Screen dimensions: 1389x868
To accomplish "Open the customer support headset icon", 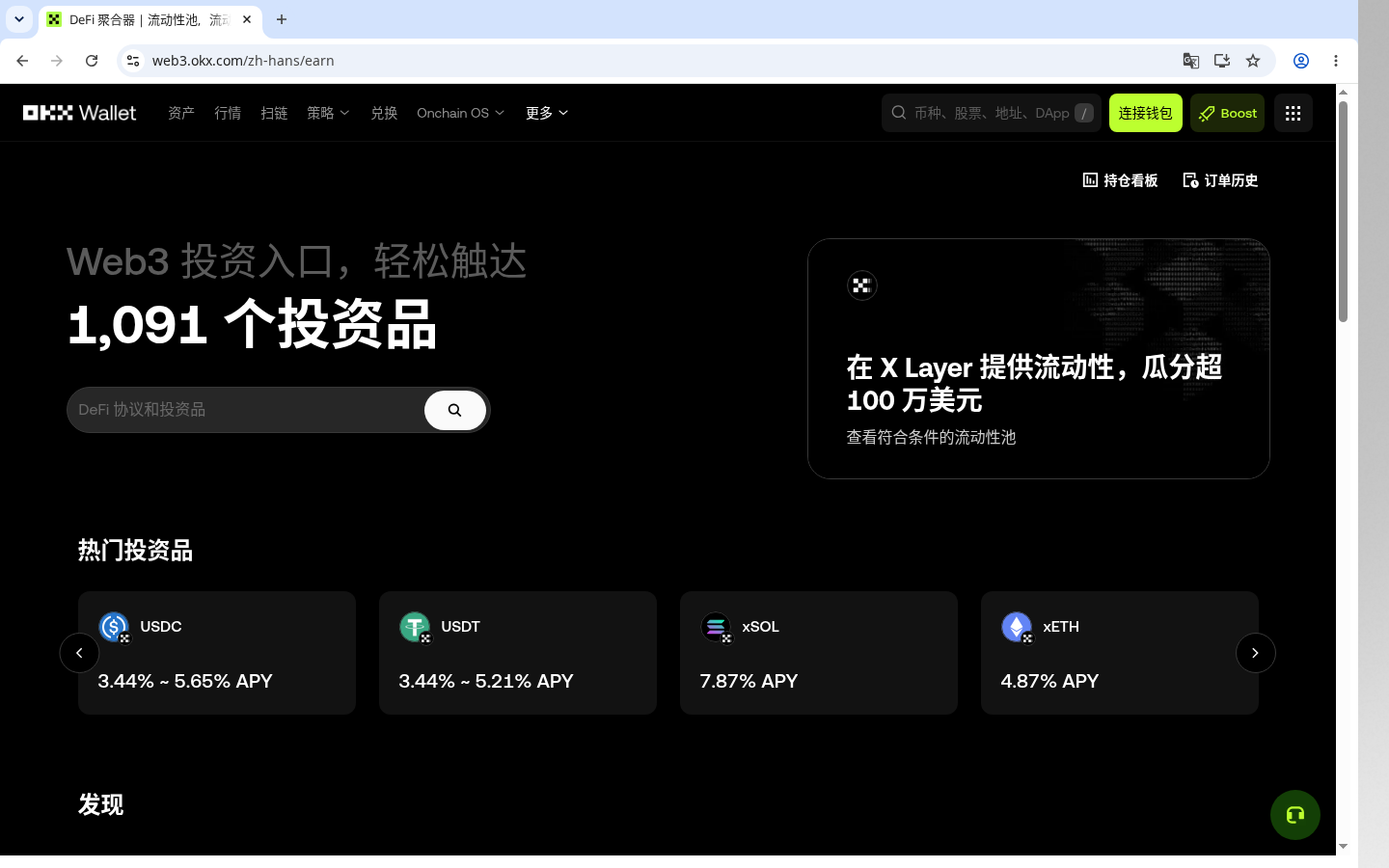I will point(1295,815).
